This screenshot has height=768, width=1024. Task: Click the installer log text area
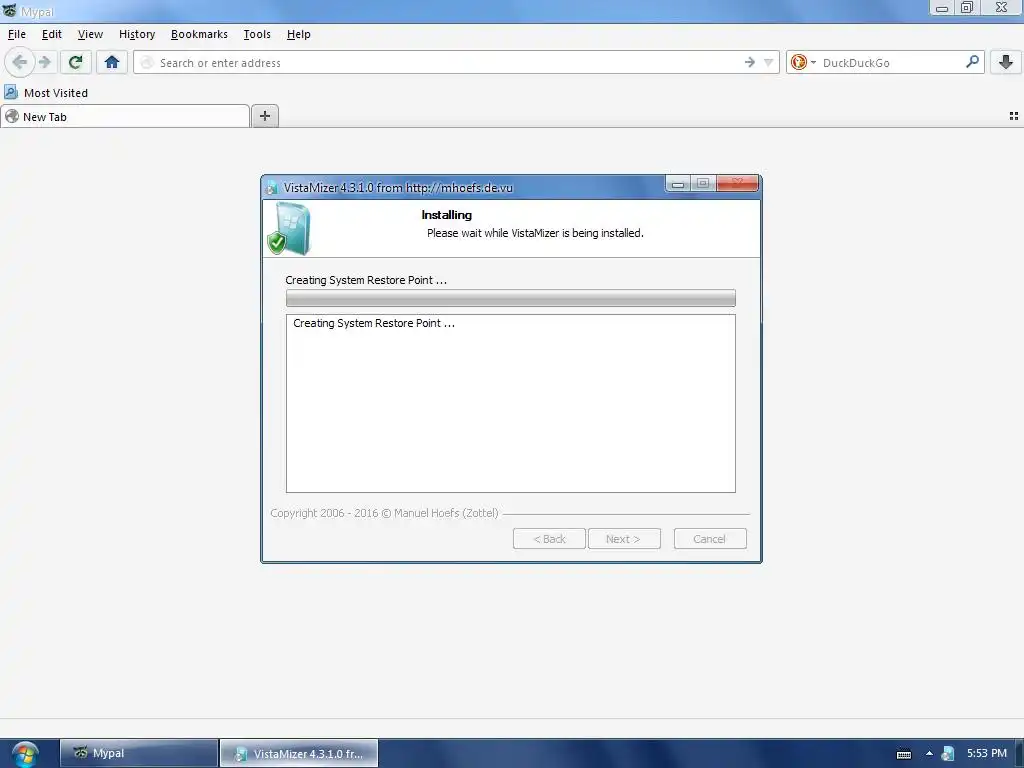(511, 404)
